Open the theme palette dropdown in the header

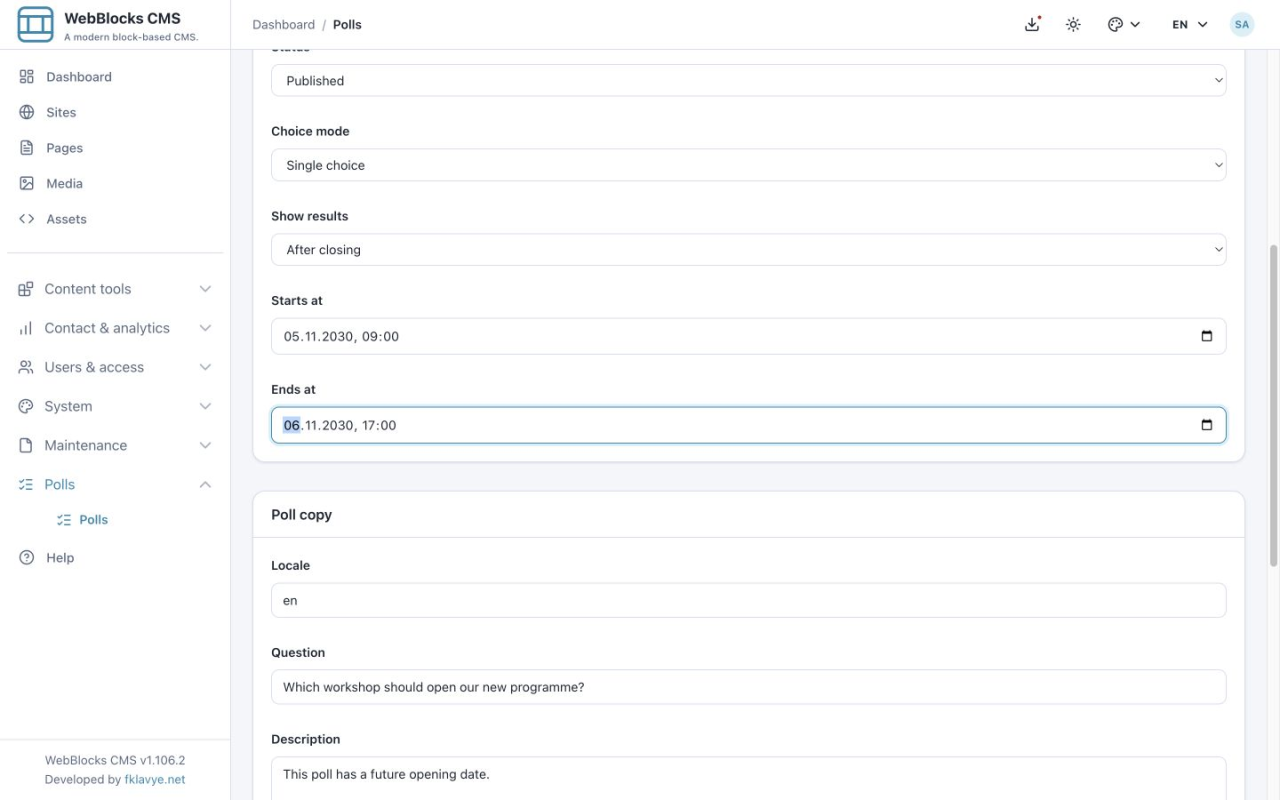point(1124,24)
